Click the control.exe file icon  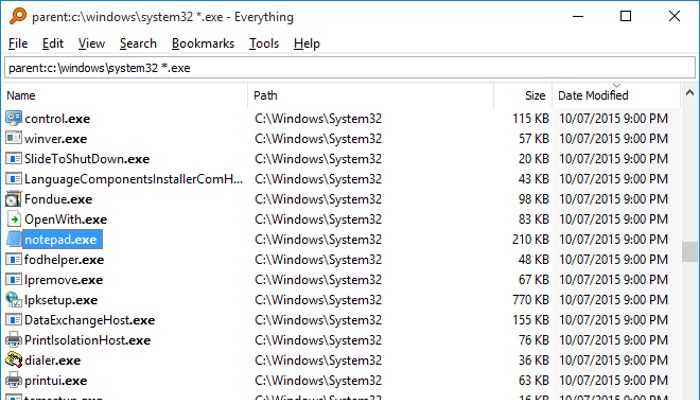[x=13, y=118]
